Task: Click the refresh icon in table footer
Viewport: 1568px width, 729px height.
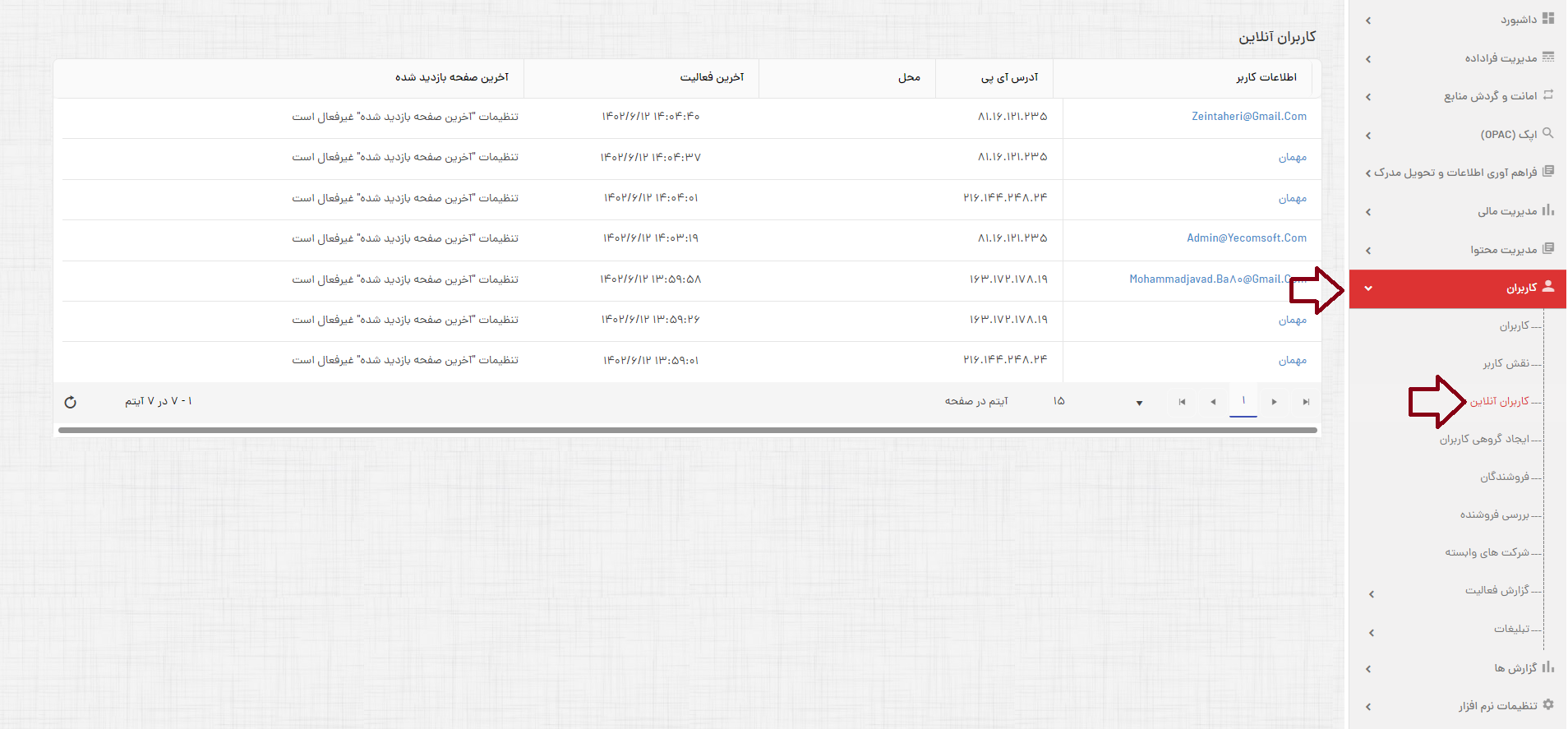Action: click(x=71, y=402)
